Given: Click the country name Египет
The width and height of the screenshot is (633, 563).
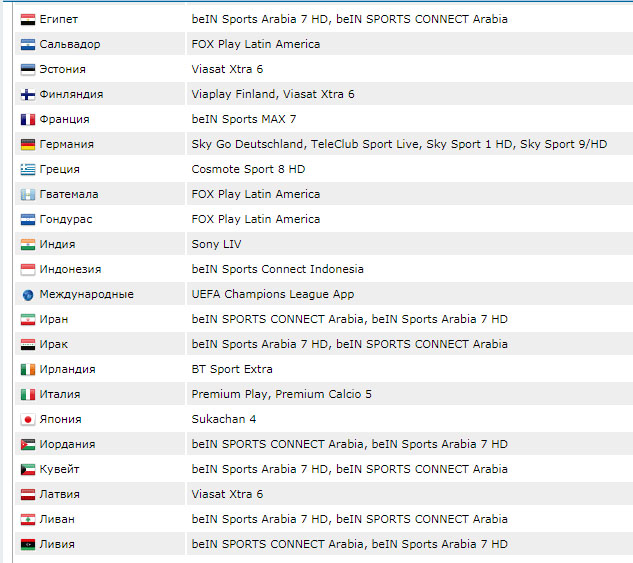Looking at the screenshot, I should [59, 19].
